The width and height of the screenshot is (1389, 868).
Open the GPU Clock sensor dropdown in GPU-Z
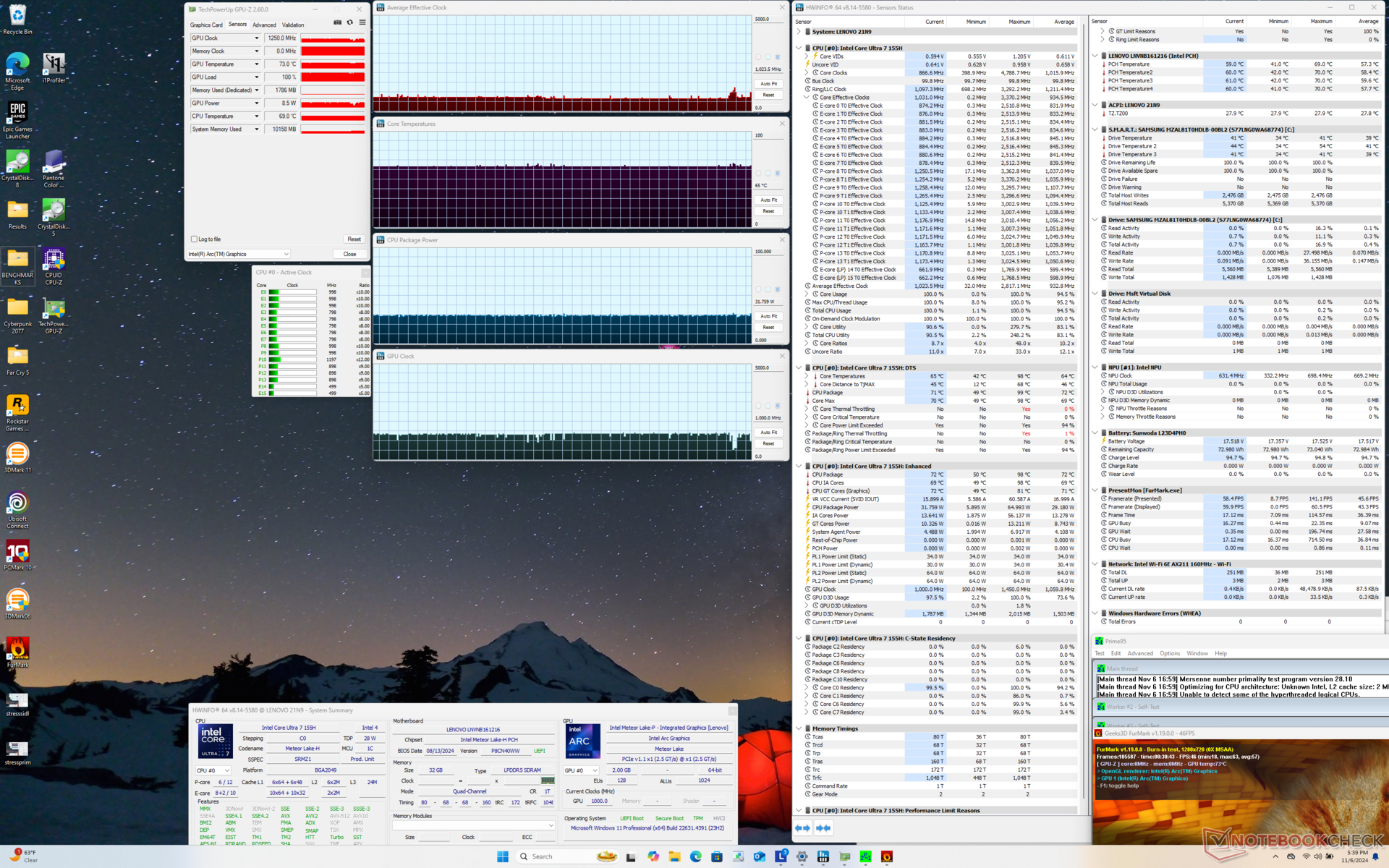pos(256,38)
